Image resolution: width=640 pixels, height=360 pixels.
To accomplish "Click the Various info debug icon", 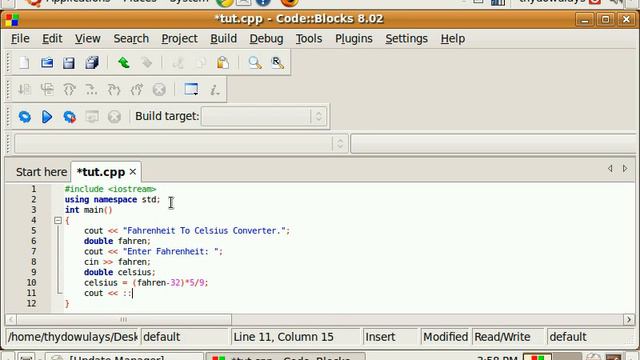I will [214, 89].
